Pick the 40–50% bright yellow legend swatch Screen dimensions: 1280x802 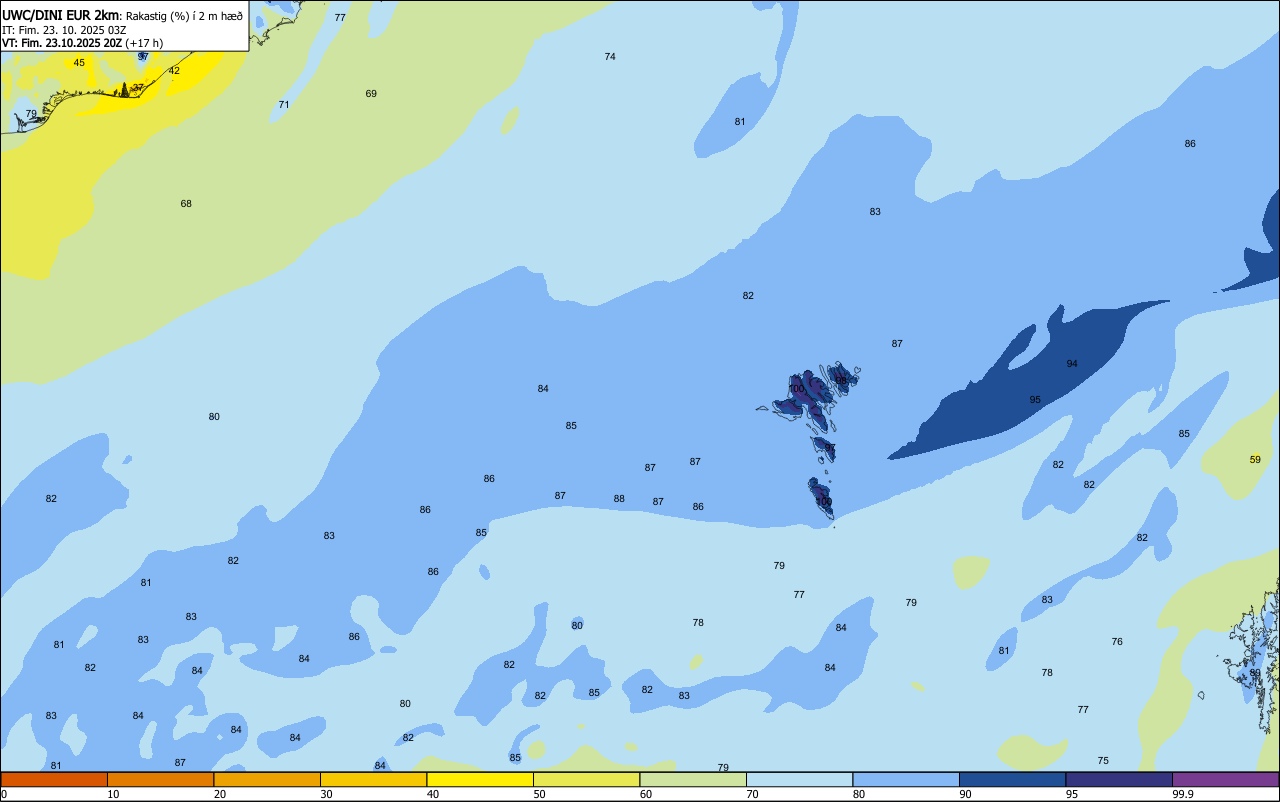click(x=480, y=779)
